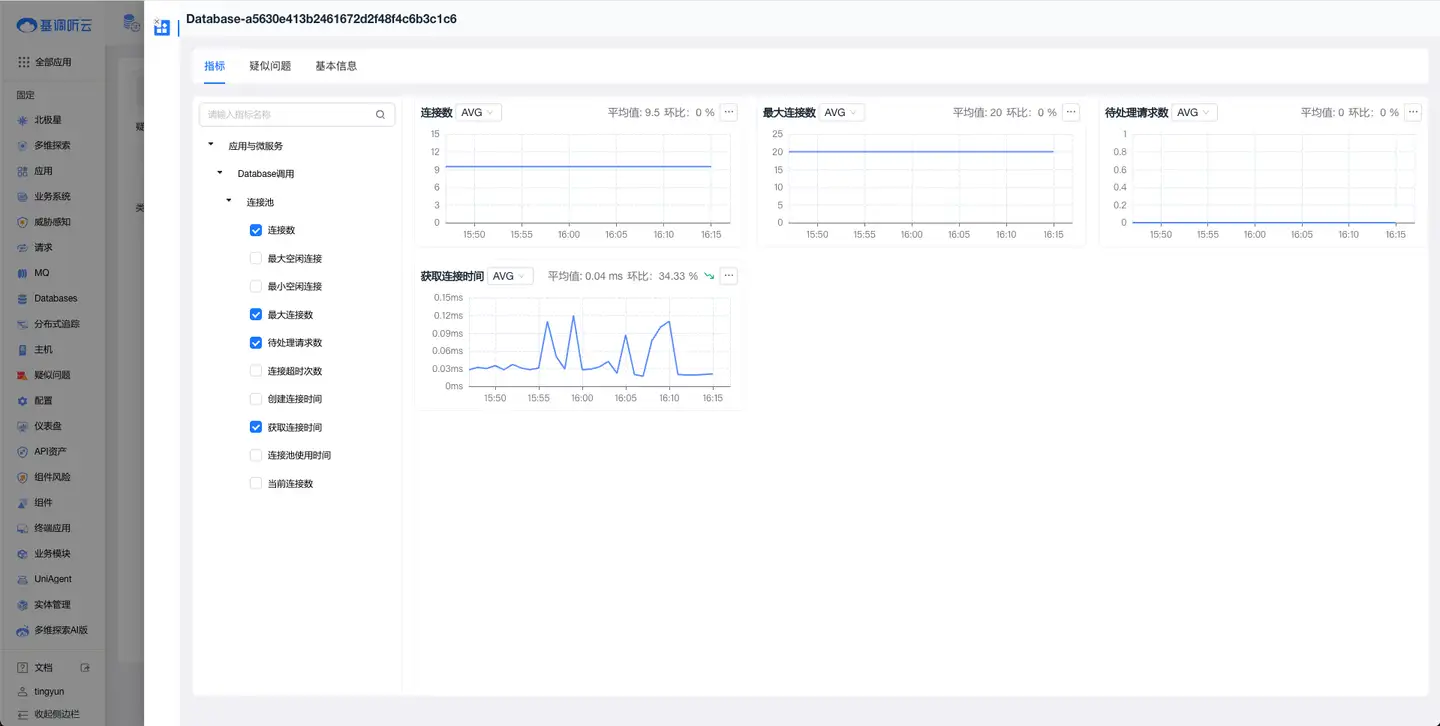Viewport: 1440px width, 726px height.
Task: Open the AVG dropdown on 获取连接时间 chart
Action: coord(511,276)
